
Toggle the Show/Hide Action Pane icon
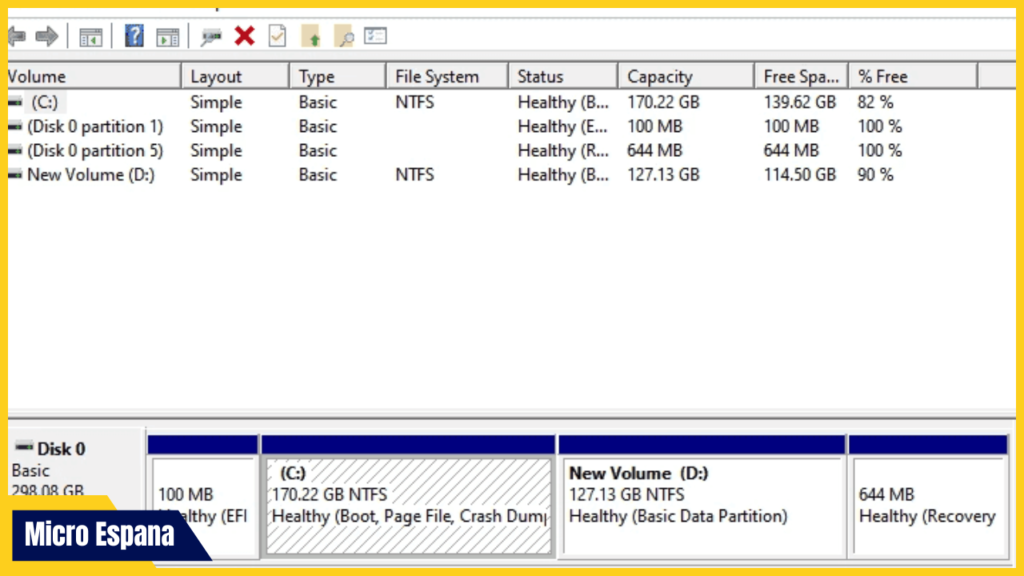[x=167, y=36]
